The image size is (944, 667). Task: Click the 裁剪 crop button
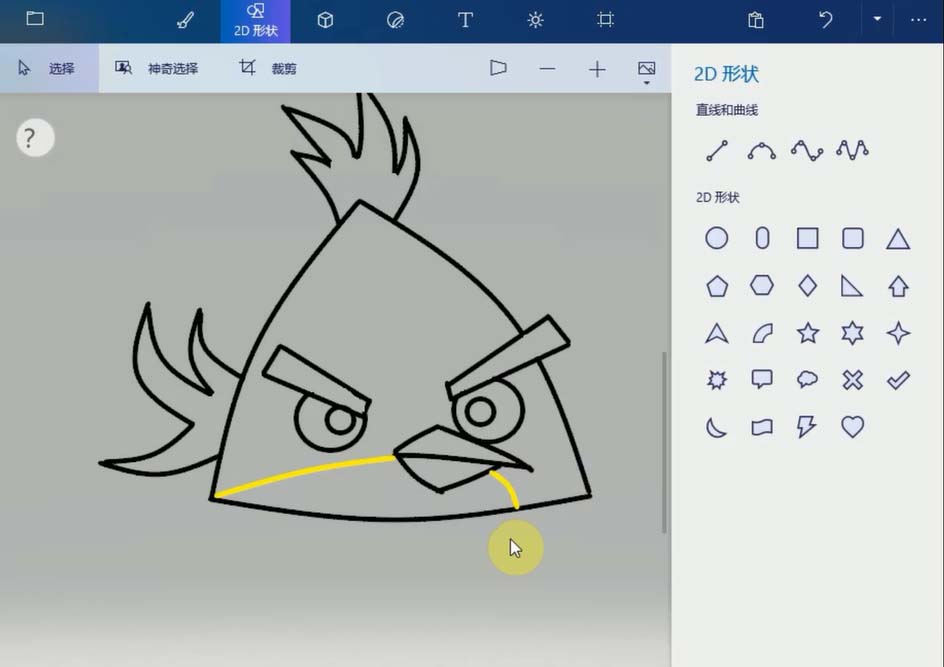(267, 68)
